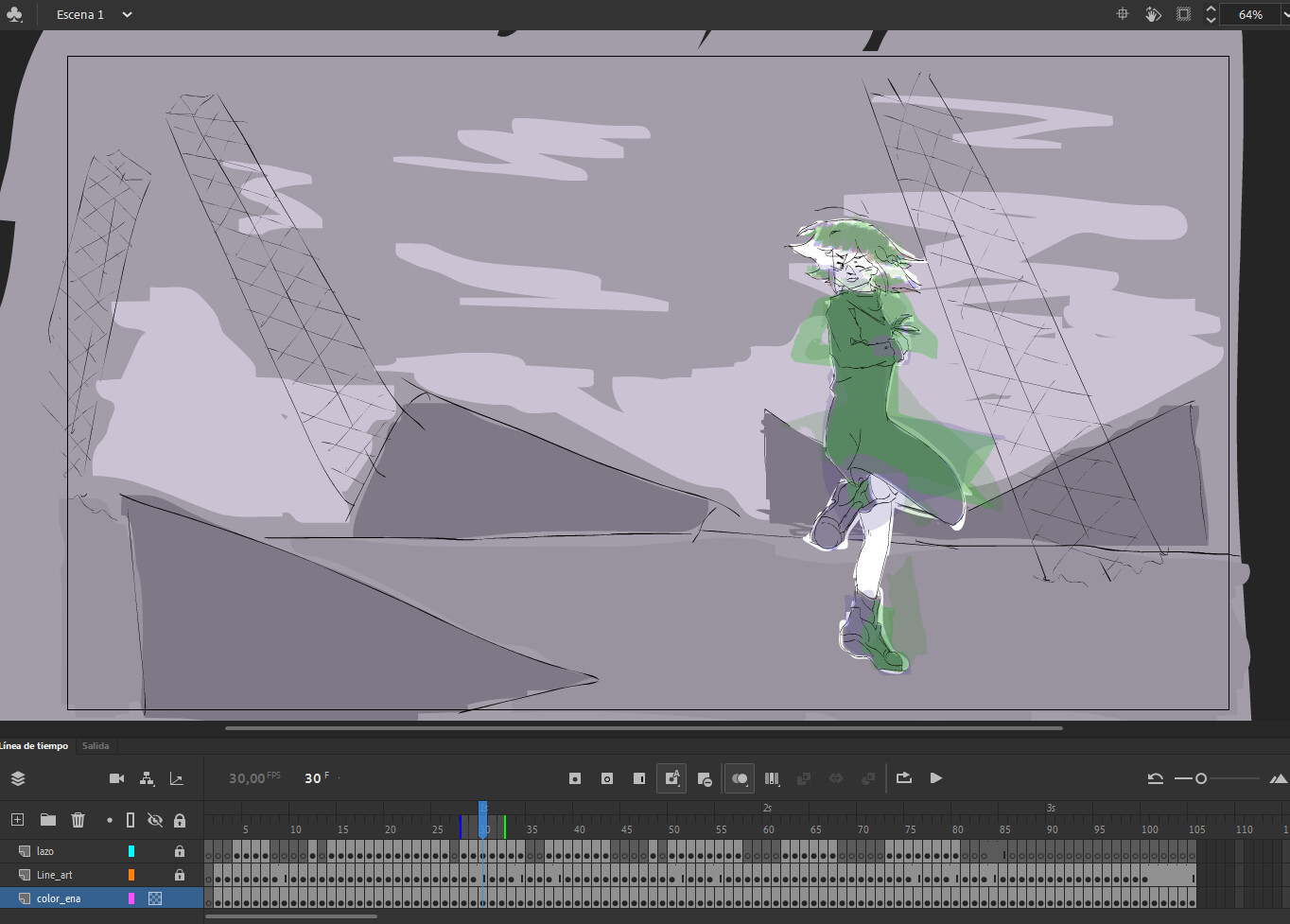Screen dimensions: 1290x924
Task: Click the Insert Blank Keyframe icon
Action: coord(606,778)
